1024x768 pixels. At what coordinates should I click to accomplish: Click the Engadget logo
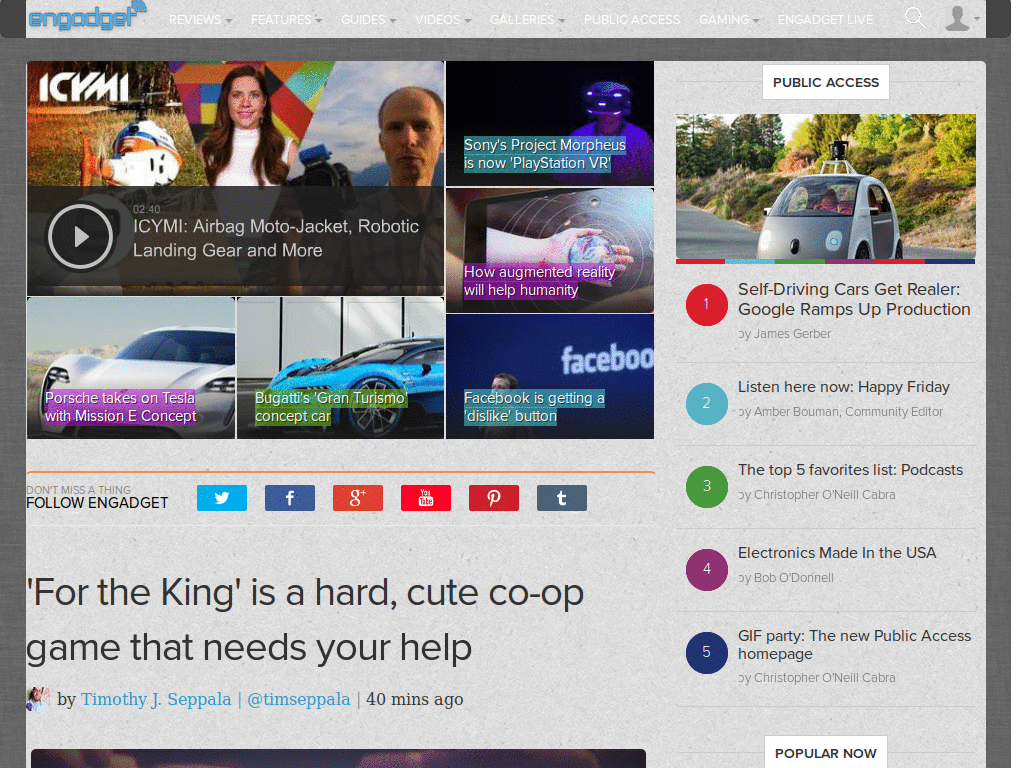pyautogui.click(x=88, y=16)
